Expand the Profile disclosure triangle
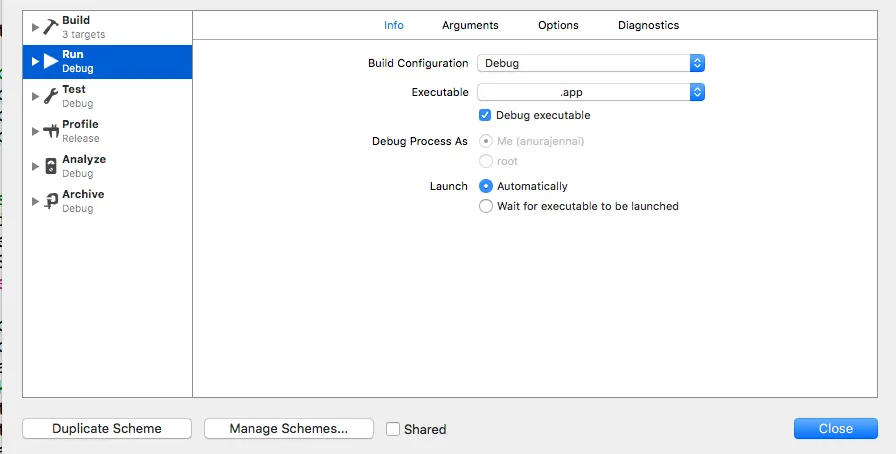 (x=35, y=132)
